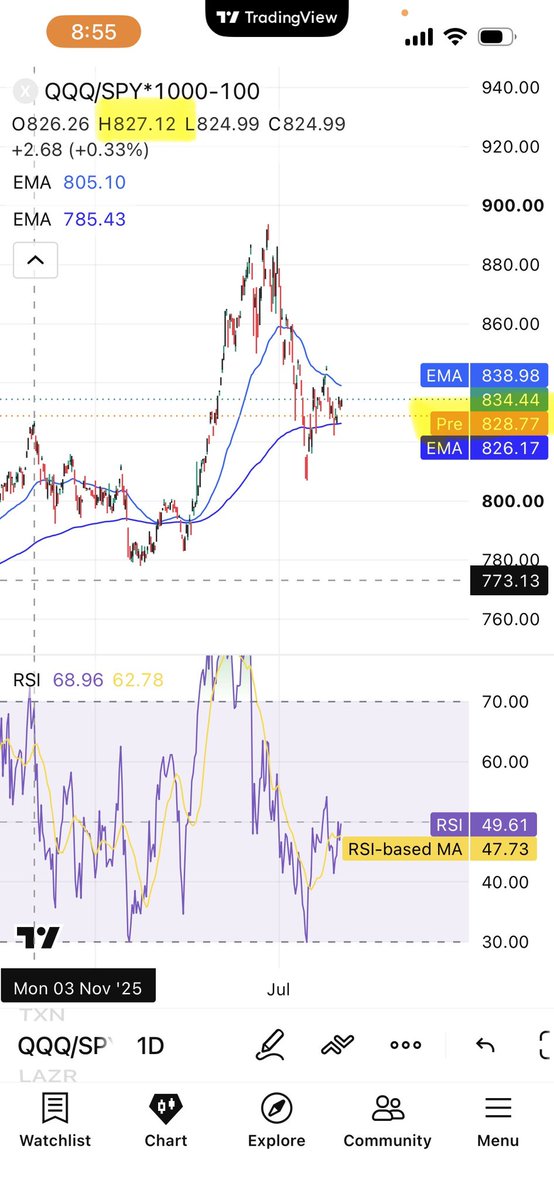Viewport: 554px width, 1200px height.
Task: Tap the EMA 838.98 price label
Action: [484, 376]
